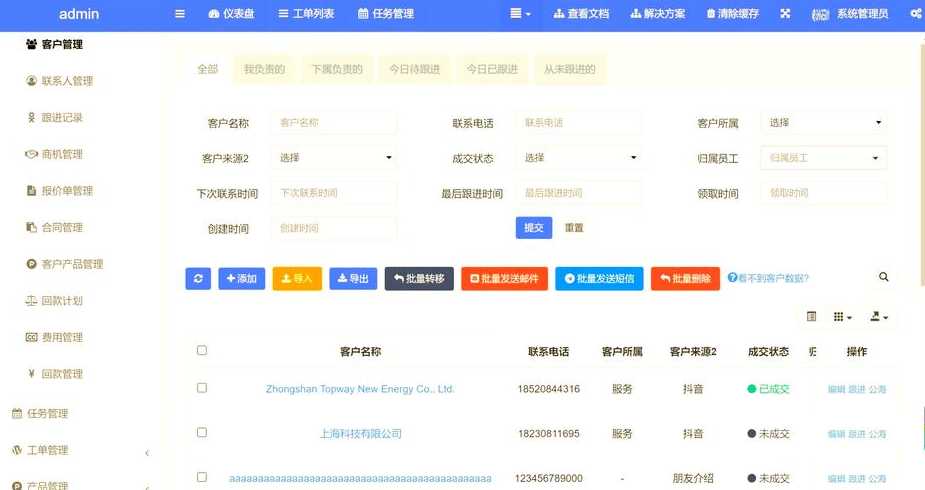Expand the 工单管理 sidebar chevron

point(147,453)
